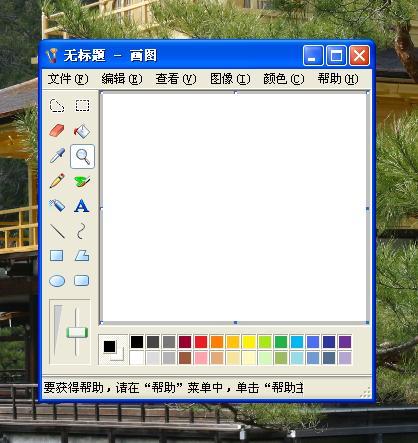Viewport: 418px width, 443px height.
Task: Select the rectangular Select tool
Action: (82, 106)
